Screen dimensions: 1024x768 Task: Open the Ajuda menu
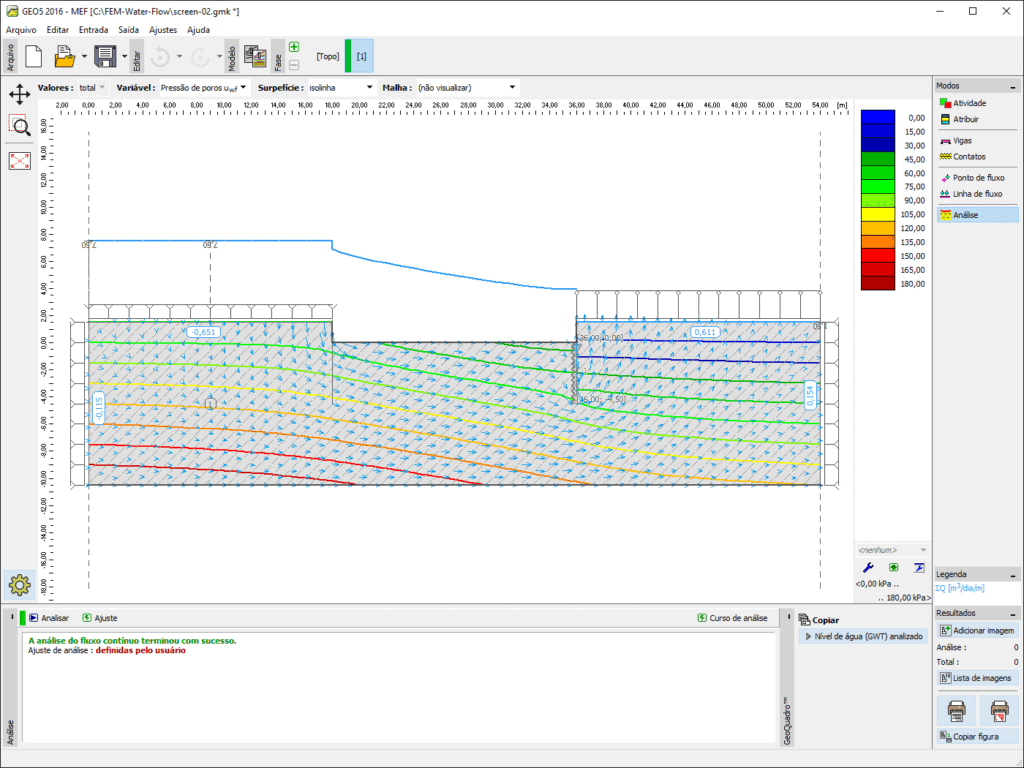pos(199,29)
